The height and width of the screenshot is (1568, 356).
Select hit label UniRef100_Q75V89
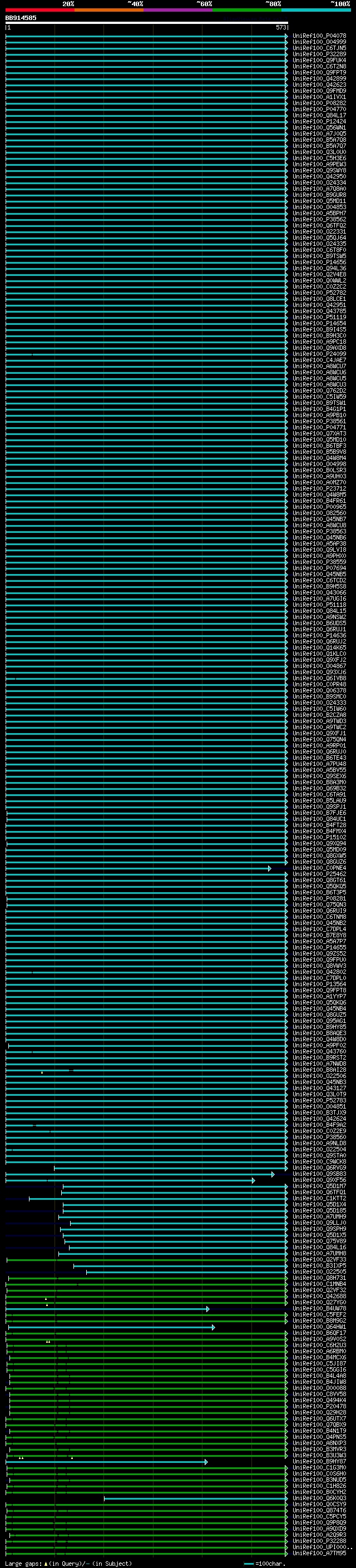click(x=319, y=1240)
